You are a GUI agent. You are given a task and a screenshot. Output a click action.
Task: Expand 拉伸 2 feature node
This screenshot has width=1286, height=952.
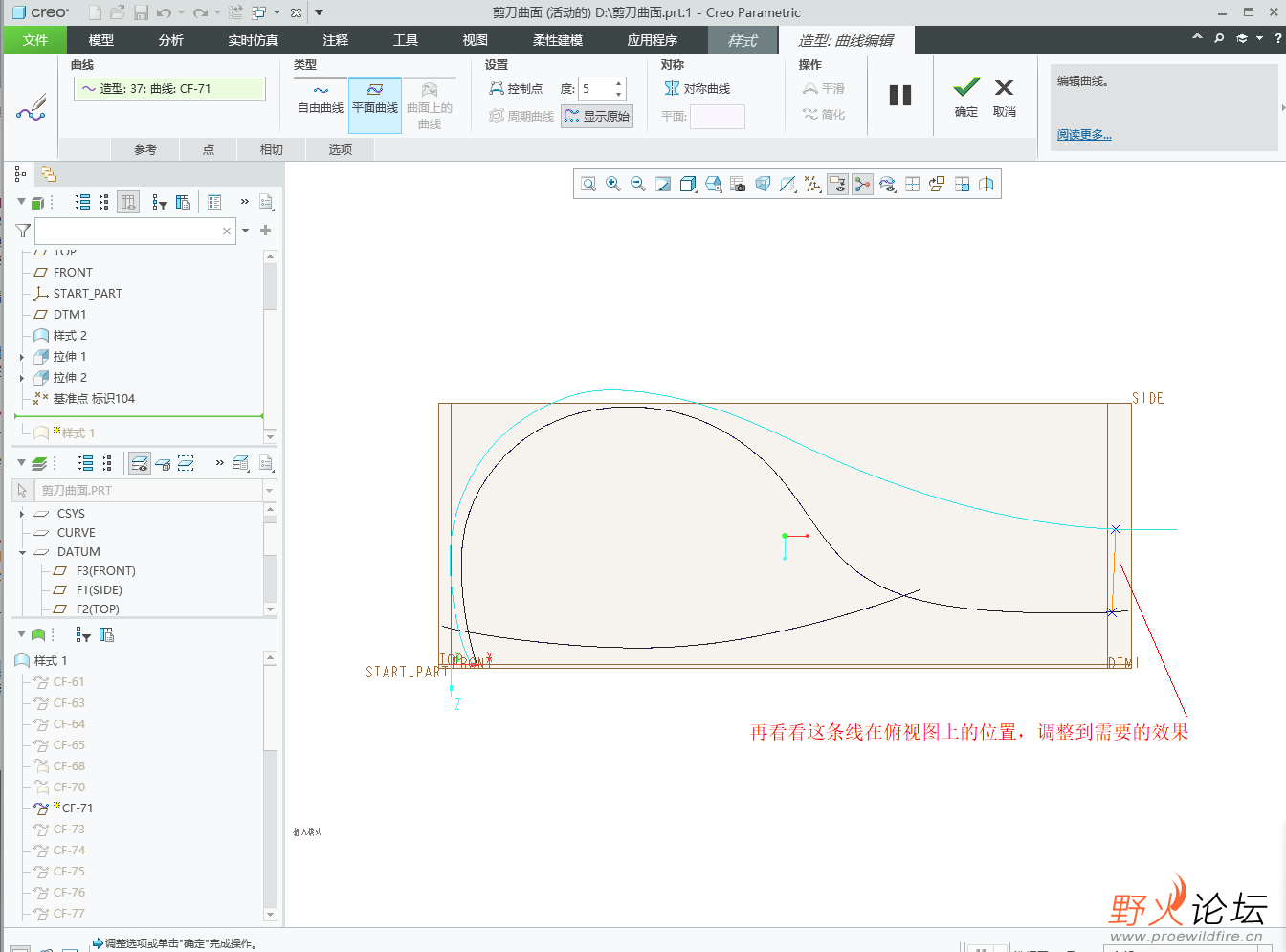[22, 378]
